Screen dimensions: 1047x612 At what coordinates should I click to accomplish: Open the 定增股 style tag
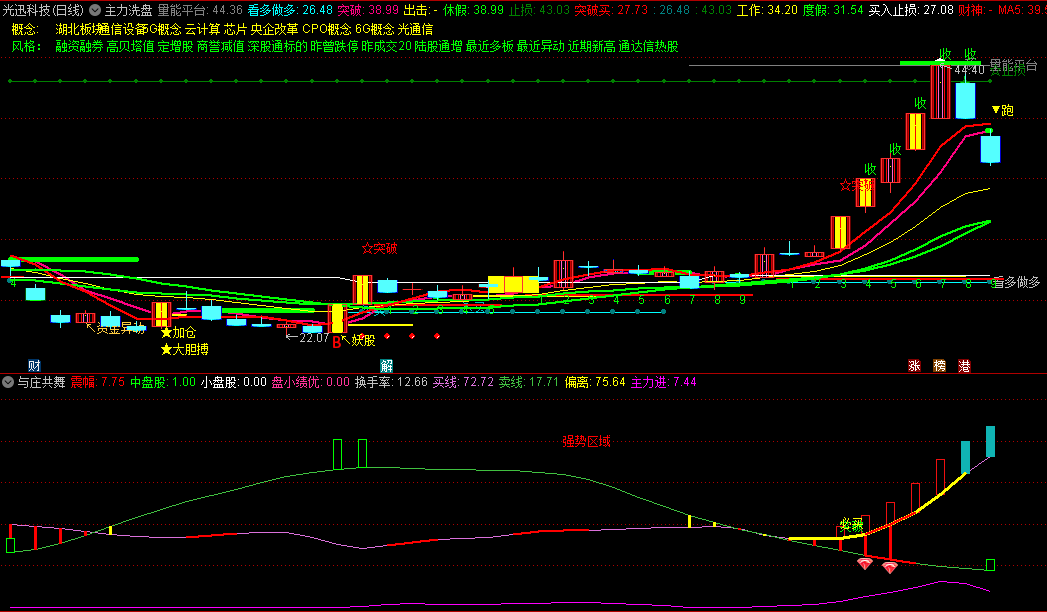click(x=176, y=46)
